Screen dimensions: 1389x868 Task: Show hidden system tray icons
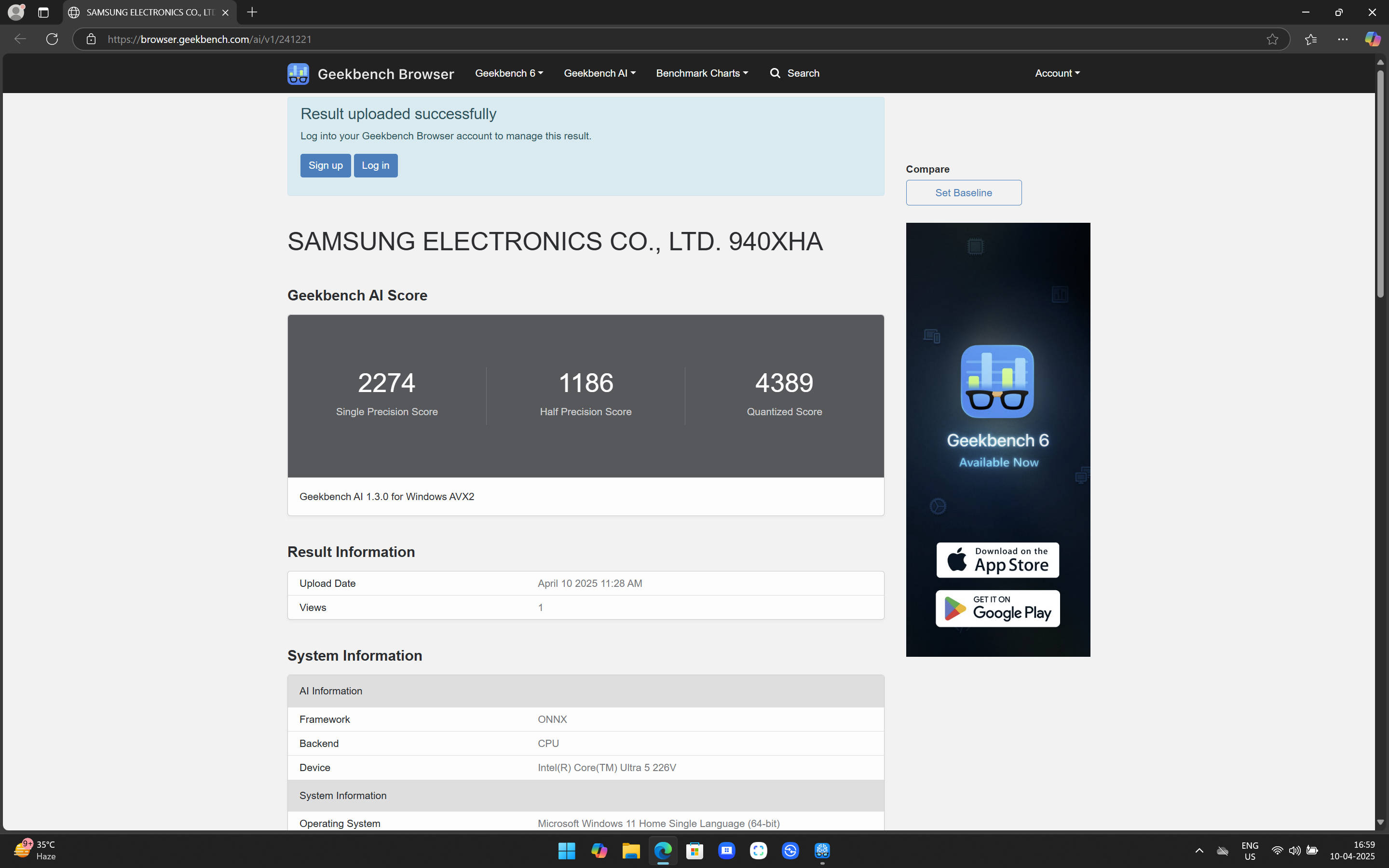coord(1199,851)
